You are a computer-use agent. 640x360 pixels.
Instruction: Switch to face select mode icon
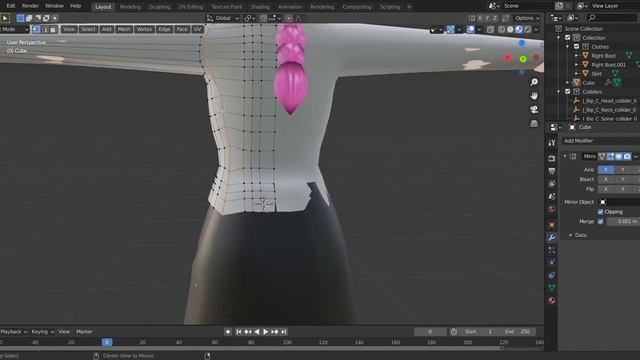click(53, 29)
